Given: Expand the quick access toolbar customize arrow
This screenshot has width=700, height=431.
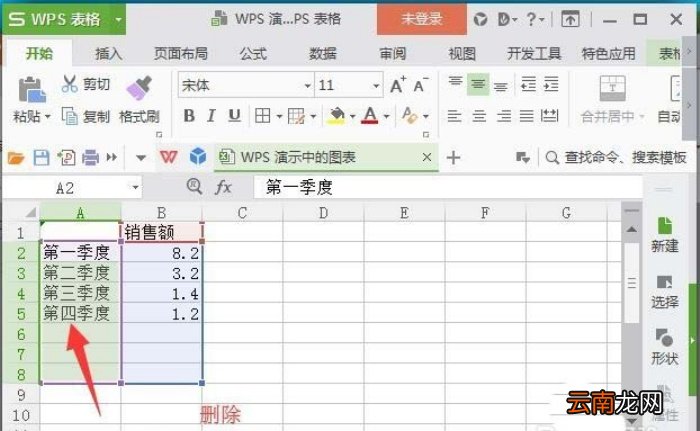Looking at the screenshot, I should tap(141, 158).
